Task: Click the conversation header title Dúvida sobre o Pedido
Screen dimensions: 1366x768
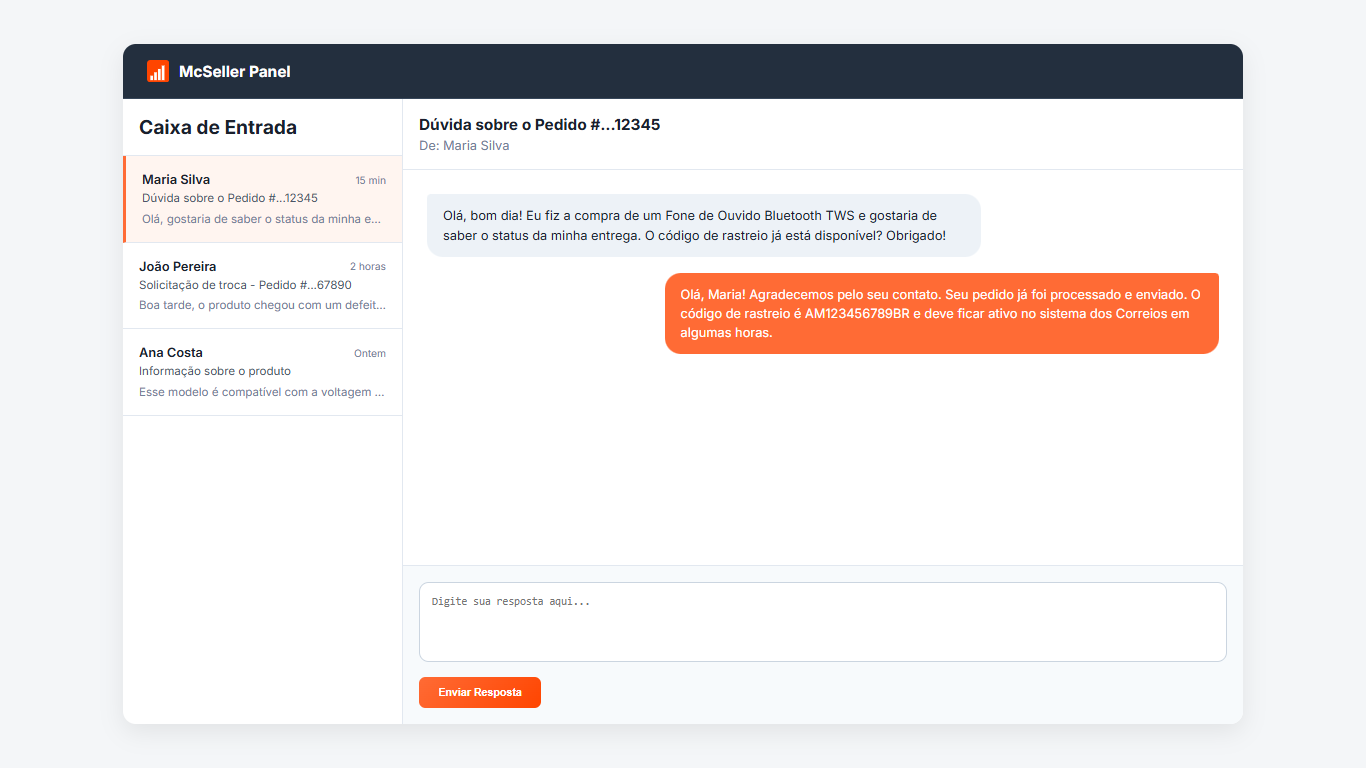Action: coord(539,125)
